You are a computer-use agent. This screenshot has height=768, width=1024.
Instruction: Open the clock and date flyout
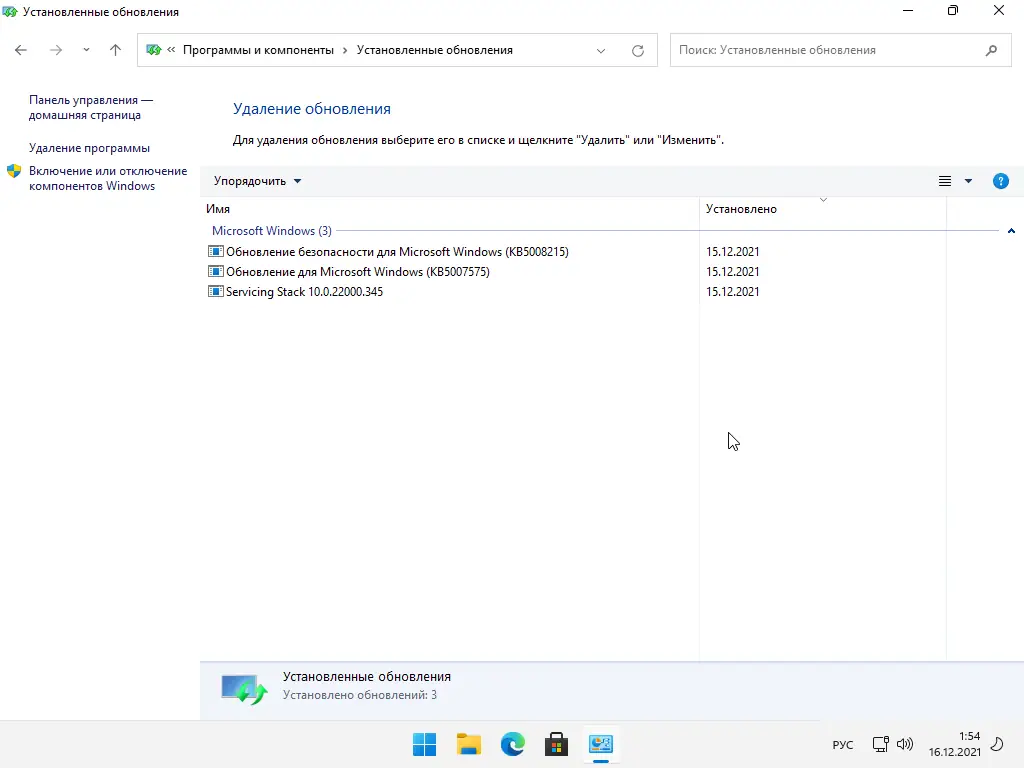[x=955, y=744]
